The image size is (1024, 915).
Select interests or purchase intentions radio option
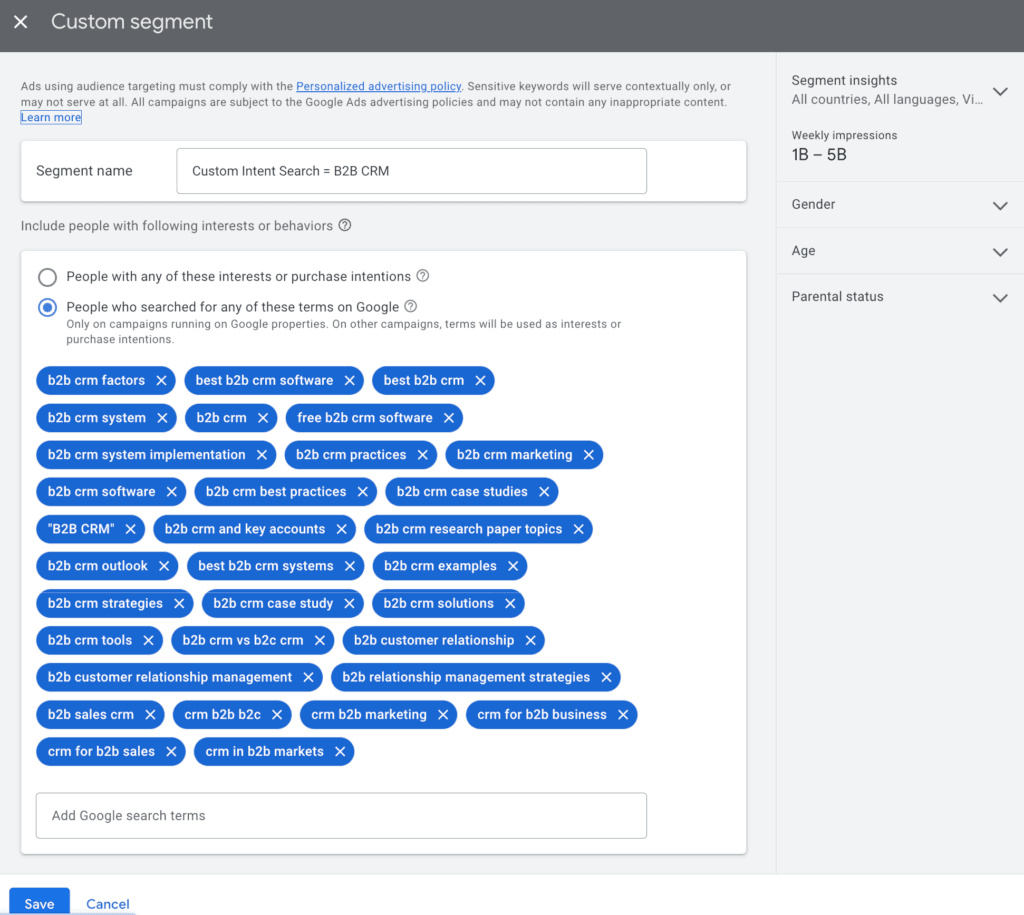pos(47,277)
